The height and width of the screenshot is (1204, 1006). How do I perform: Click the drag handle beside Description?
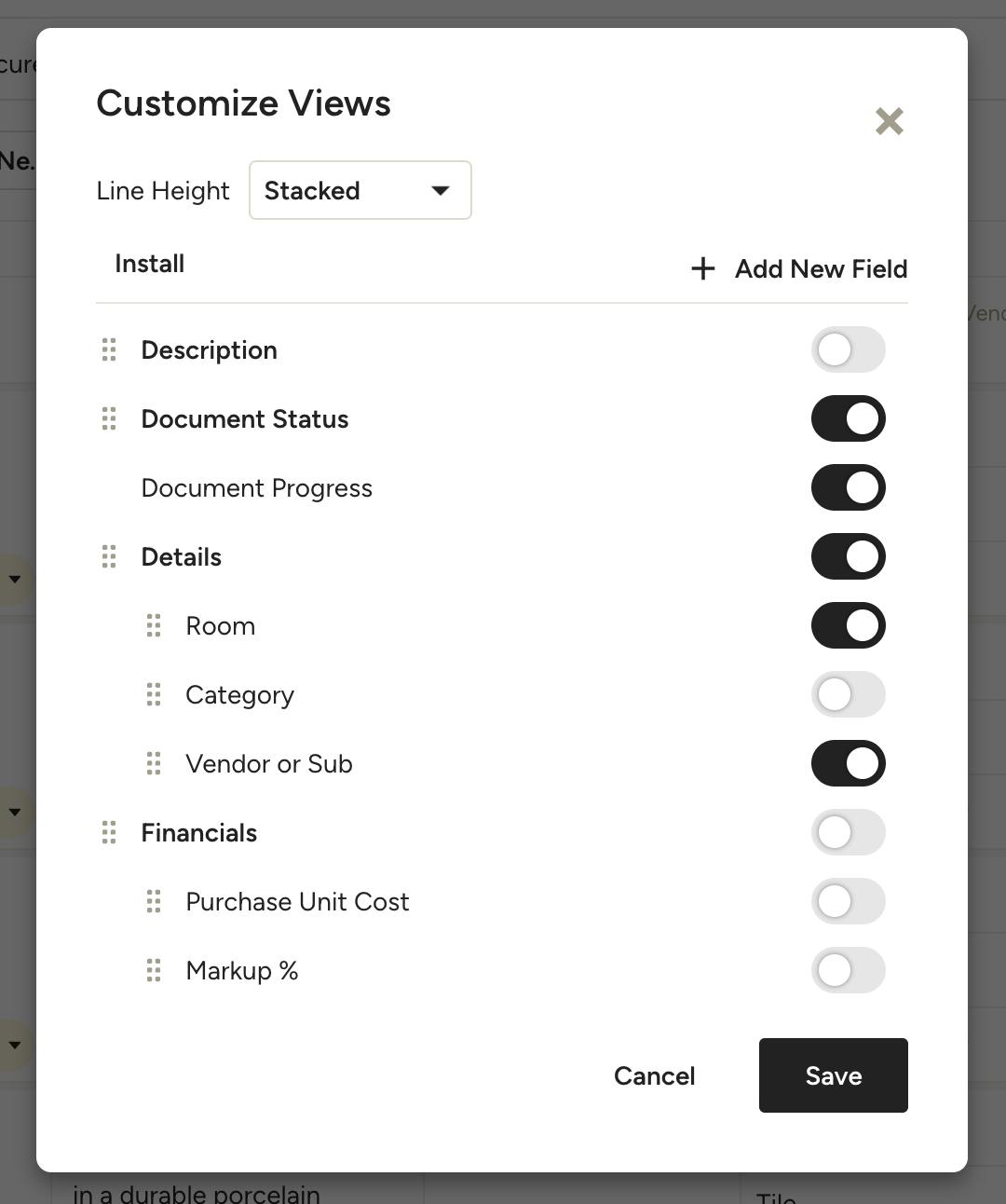pos(109,349)
